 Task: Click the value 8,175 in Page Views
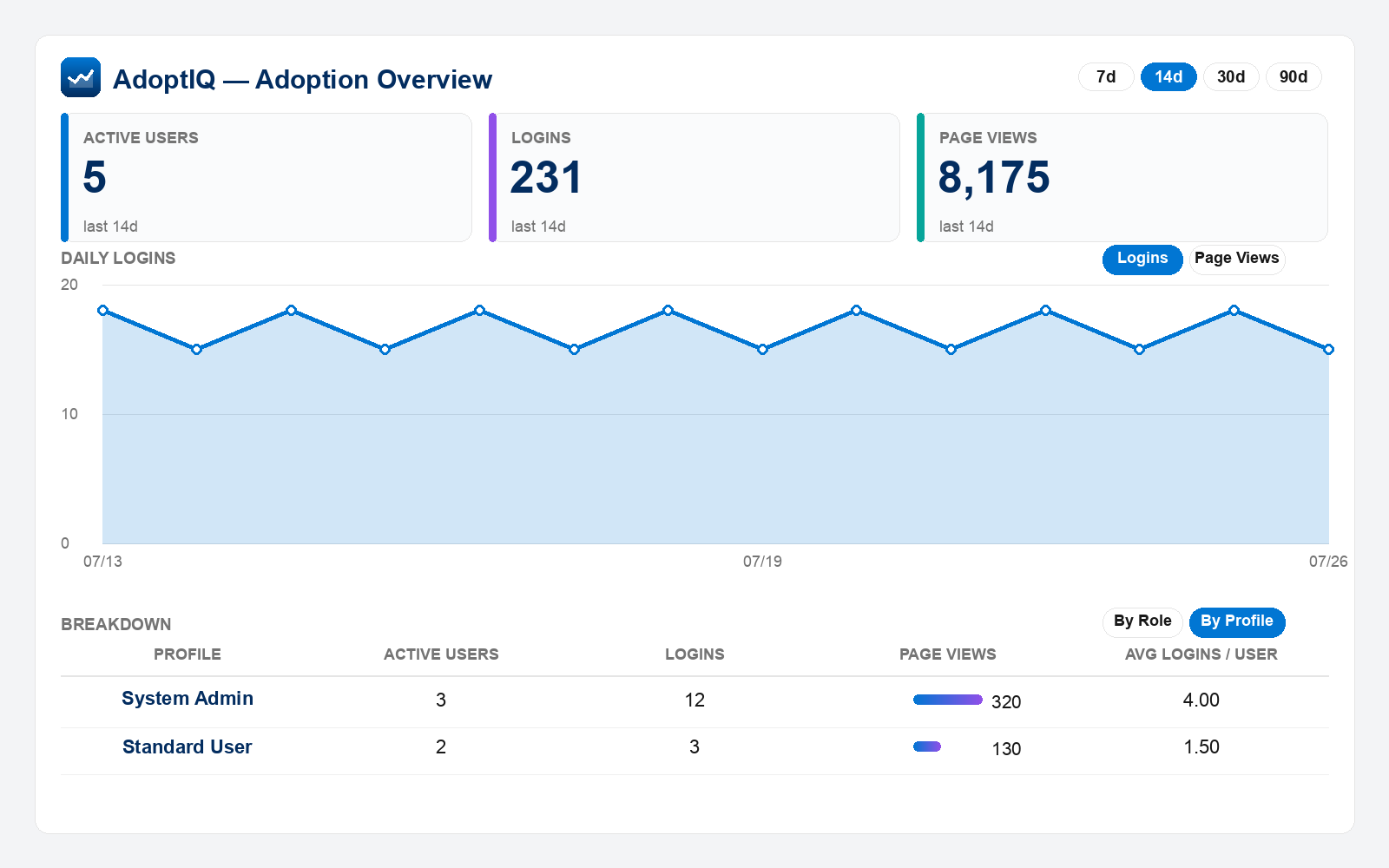click(x=994, y=178)
